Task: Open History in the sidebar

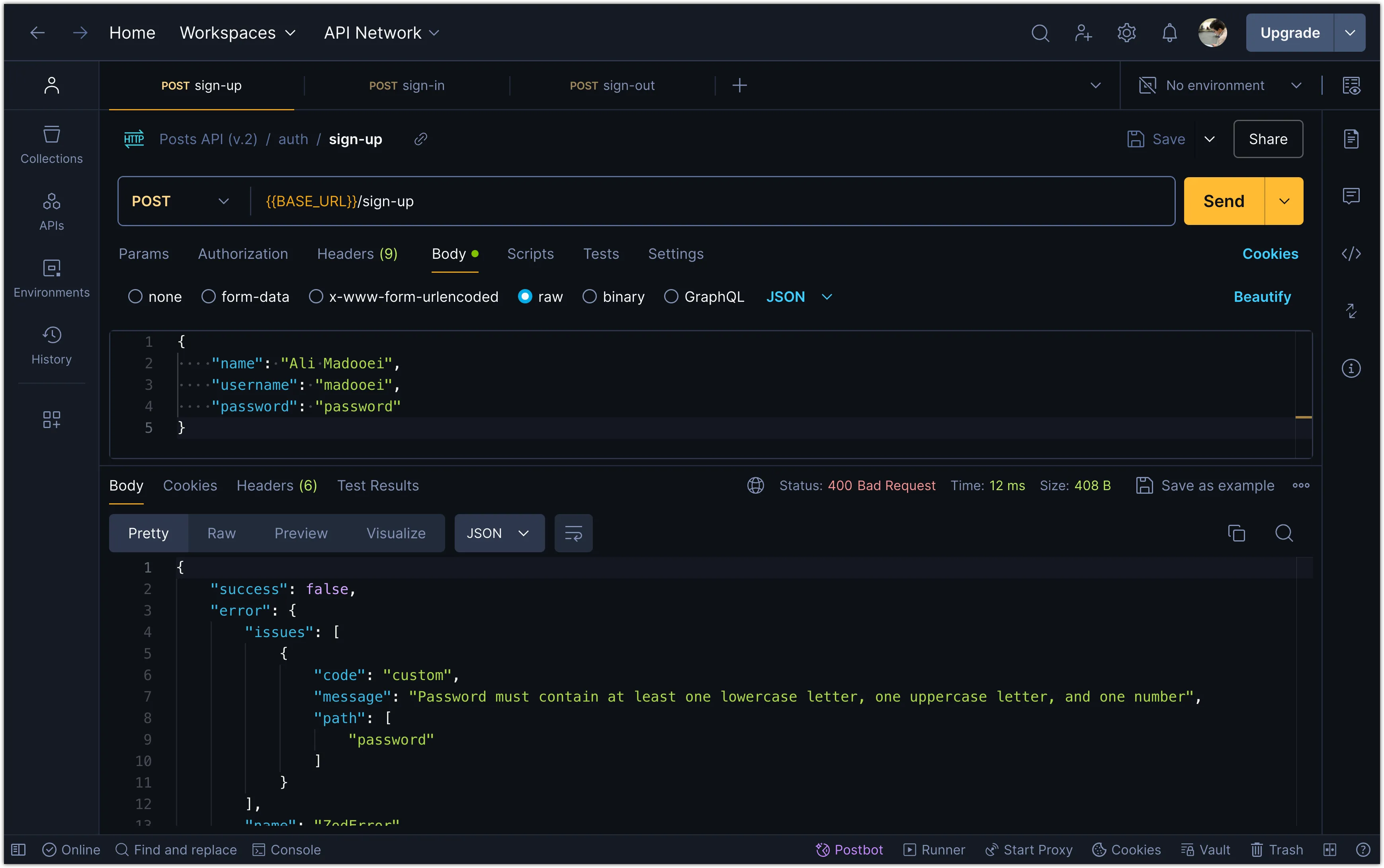Action: tap(52, 346)
